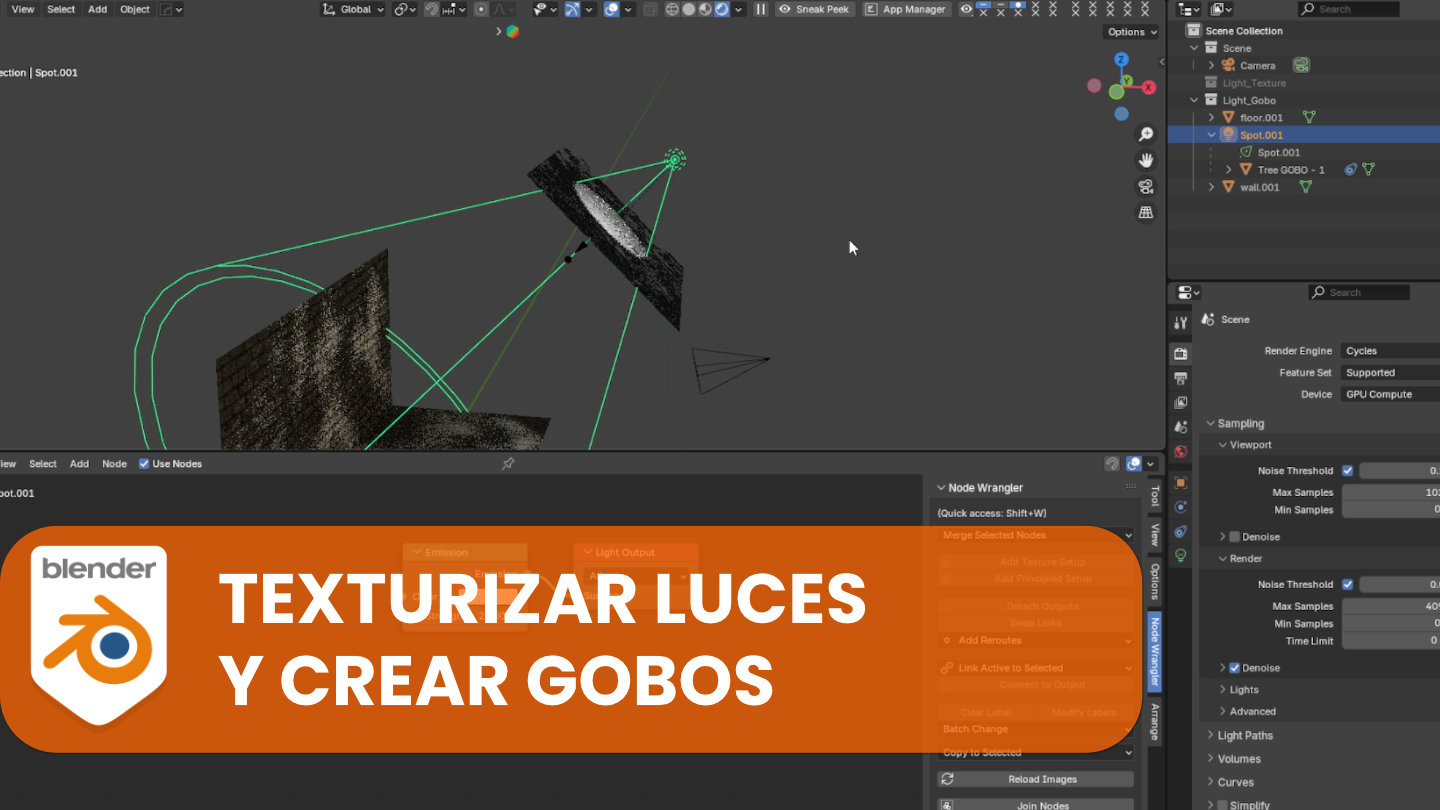Expand the Volumes panel
Image resolution: width=1440 pixels, height=810 pixels.
[1238, 759]
